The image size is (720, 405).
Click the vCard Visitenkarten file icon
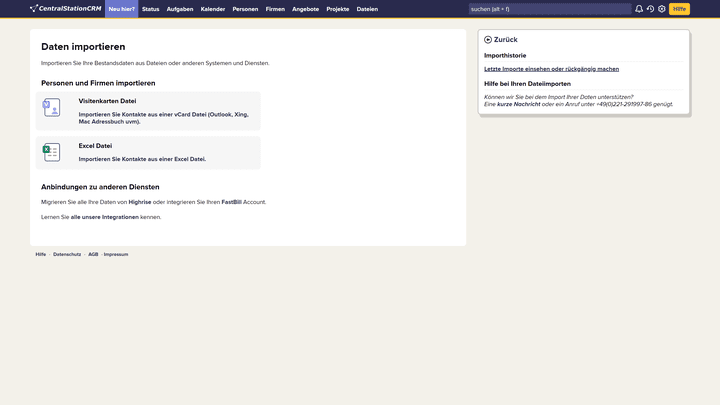51,108
